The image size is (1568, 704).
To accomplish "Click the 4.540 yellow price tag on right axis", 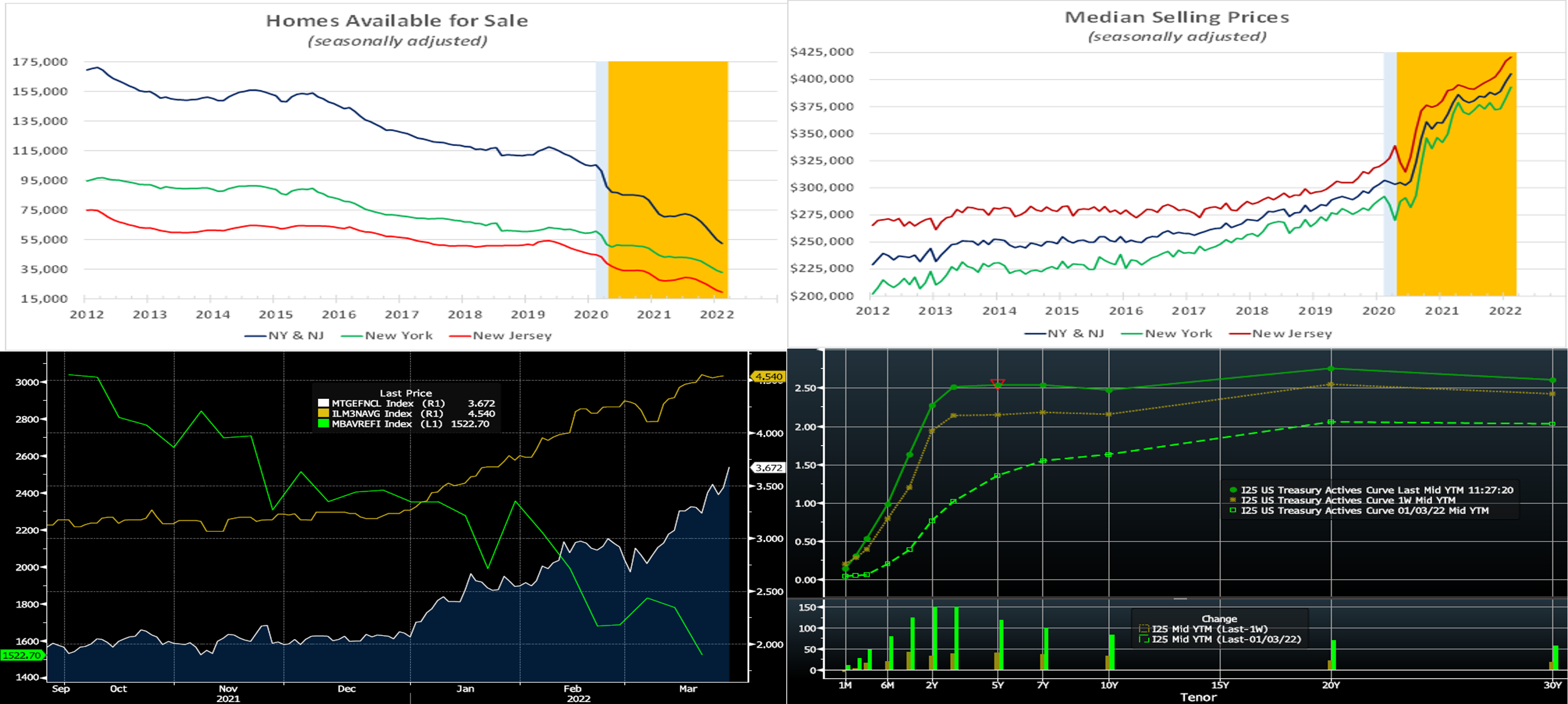I will click(768, 376).
